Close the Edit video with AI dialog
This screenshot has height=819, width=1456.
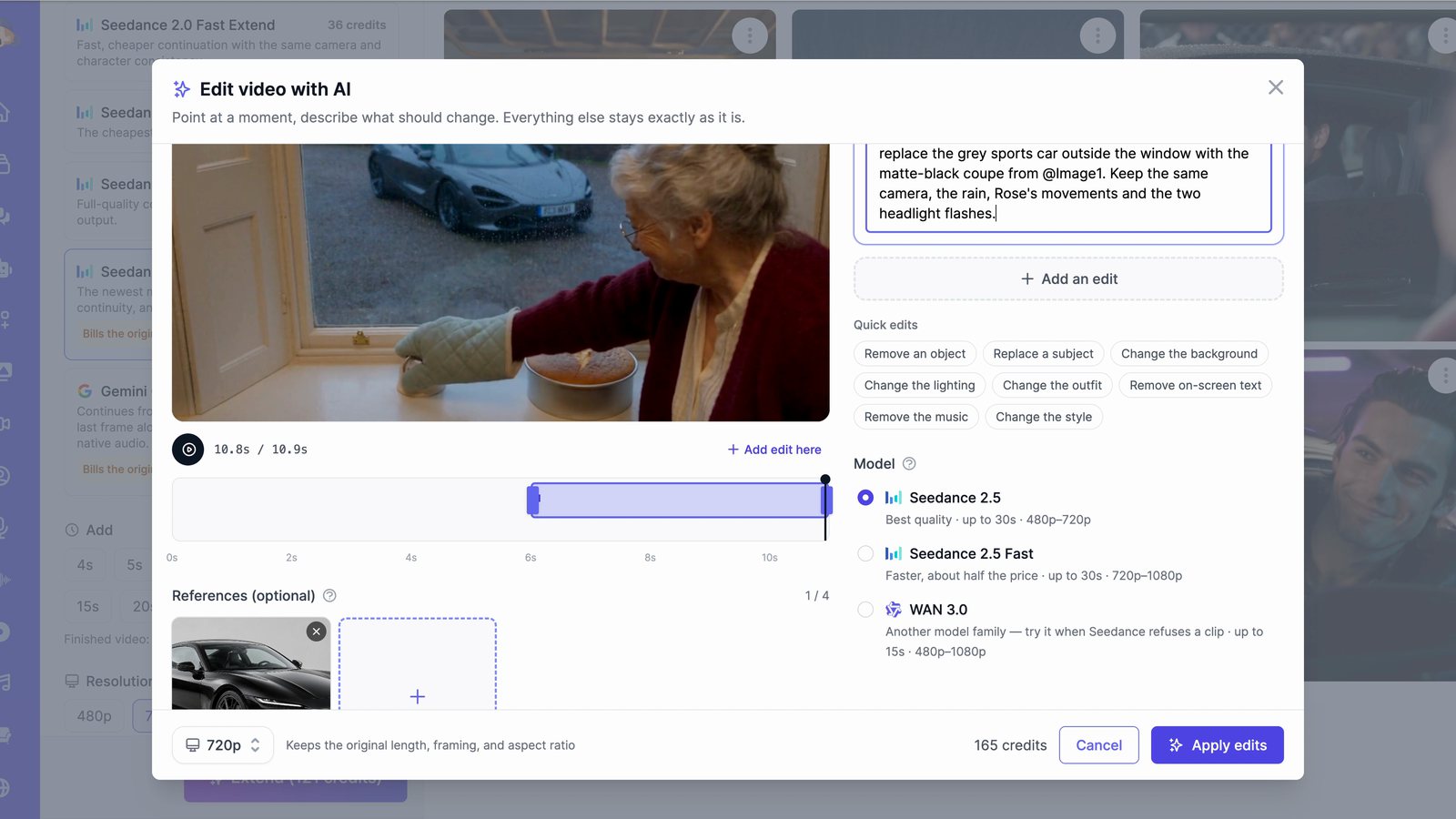click(1276, 87)
